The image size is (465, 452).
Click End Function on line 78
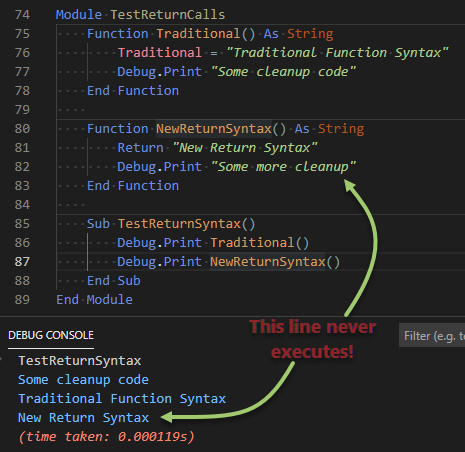(133, 91)
